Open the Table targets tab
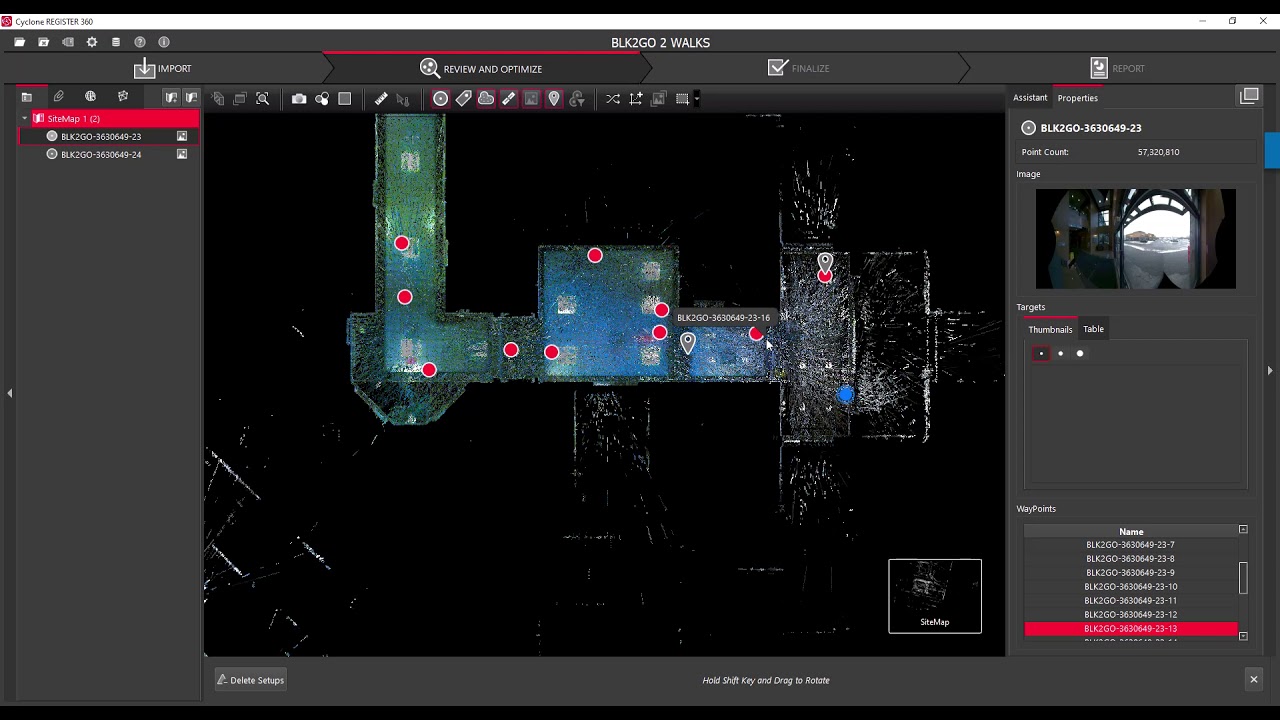 pyautogui.click(x=1093, y=329)
